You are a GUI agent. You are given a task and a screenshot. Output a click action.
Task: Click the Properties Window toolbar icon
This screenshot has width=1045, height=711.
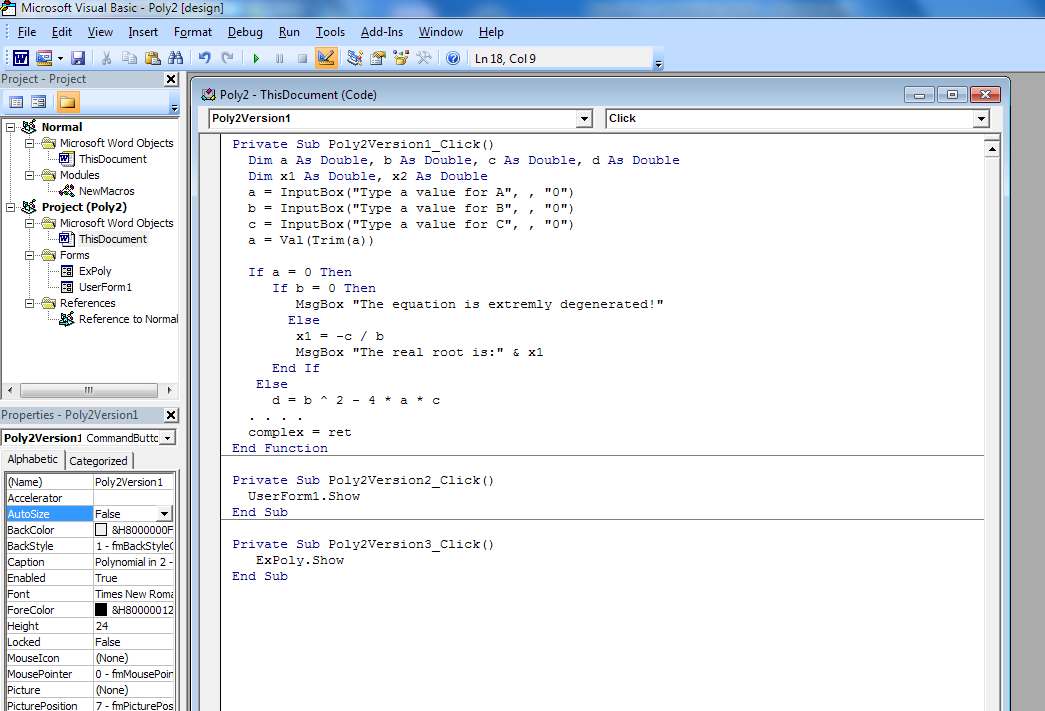coord(378,58)
